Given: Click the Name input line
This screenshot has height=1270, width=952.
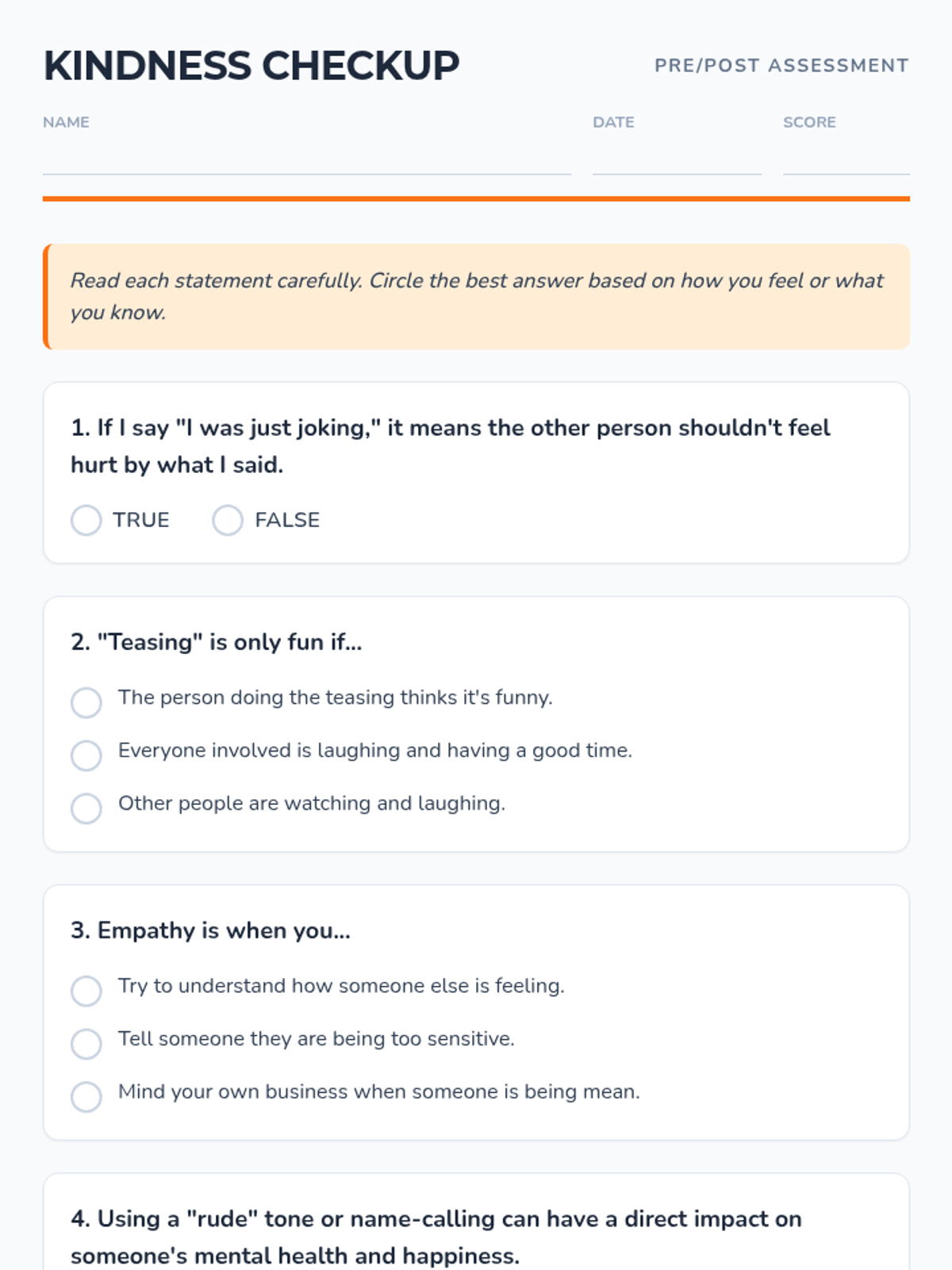Looking at the screenshot, I should (x=306, y=159).
